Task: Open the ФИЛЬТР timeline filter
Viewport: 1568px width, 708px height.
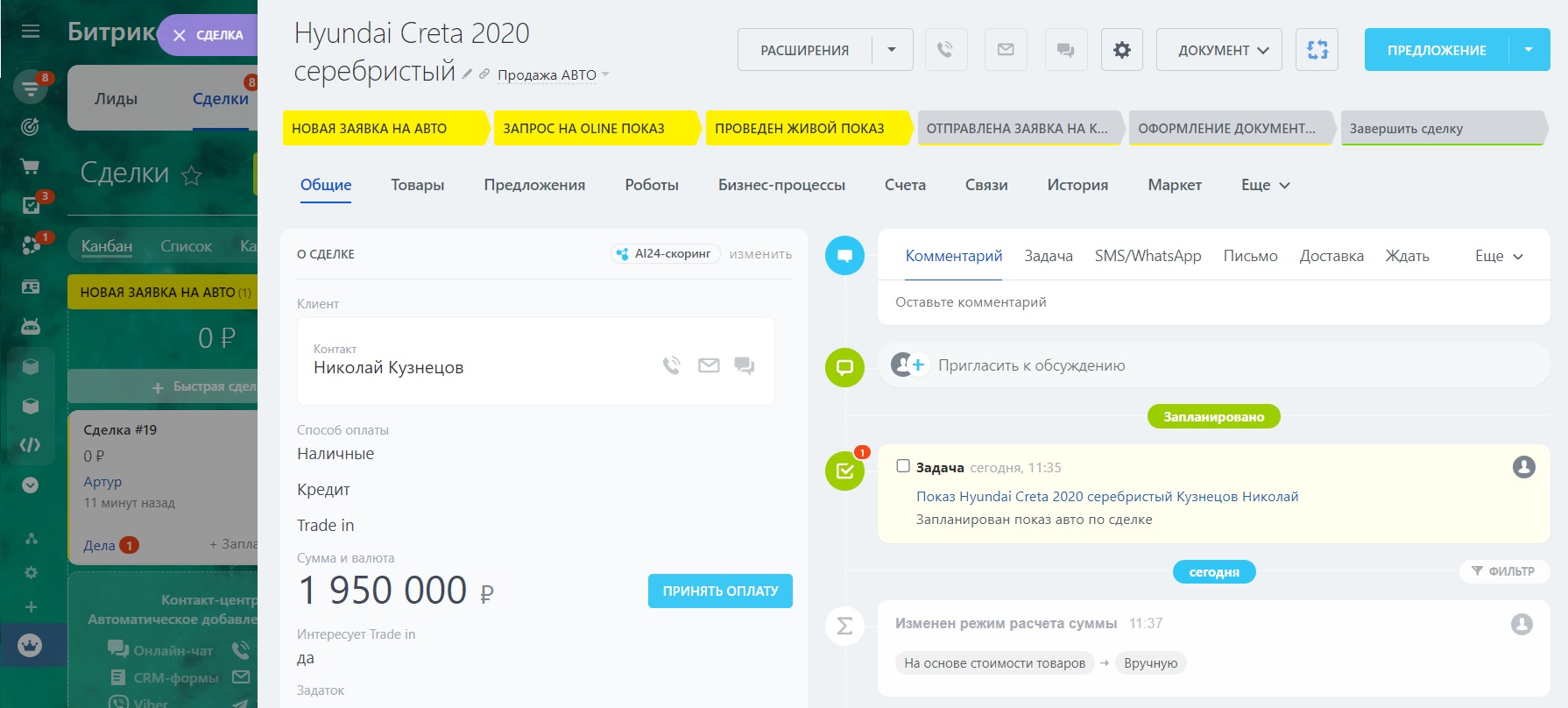Action: coord(1503,571)
